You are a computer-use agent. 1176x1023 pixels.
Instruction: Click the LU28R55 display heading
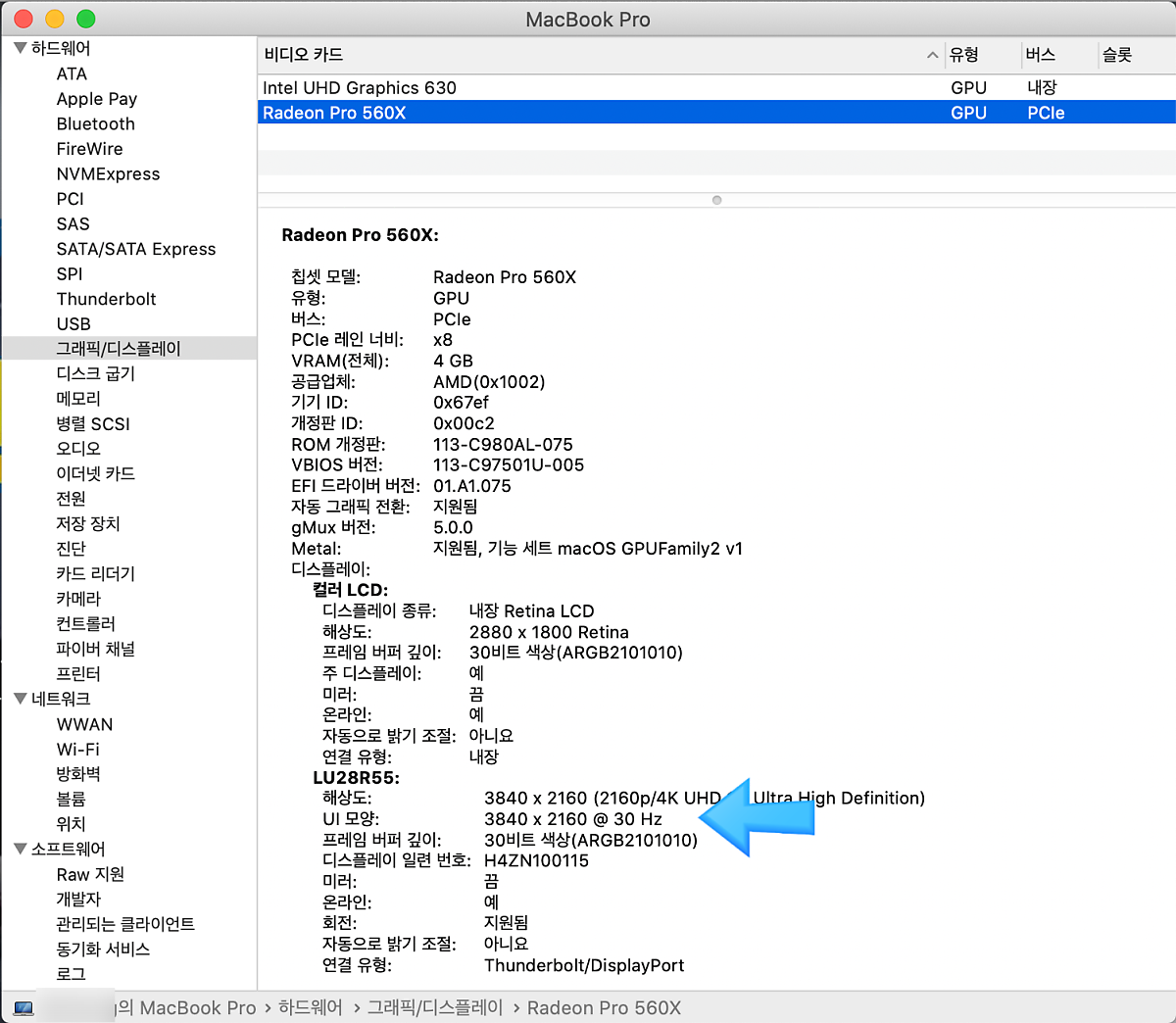point(356,778)
